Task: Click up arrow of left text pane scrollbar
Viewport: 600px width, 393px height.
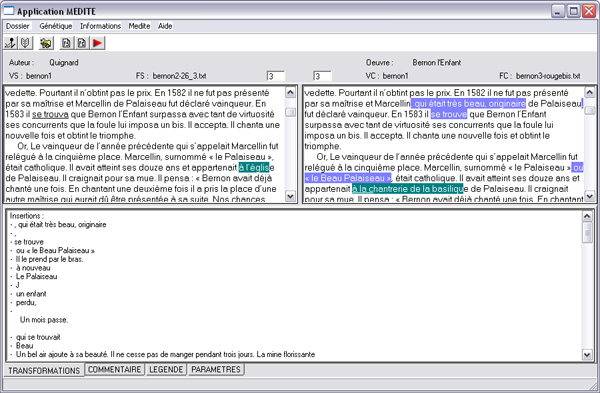Action: pos(290,92)
